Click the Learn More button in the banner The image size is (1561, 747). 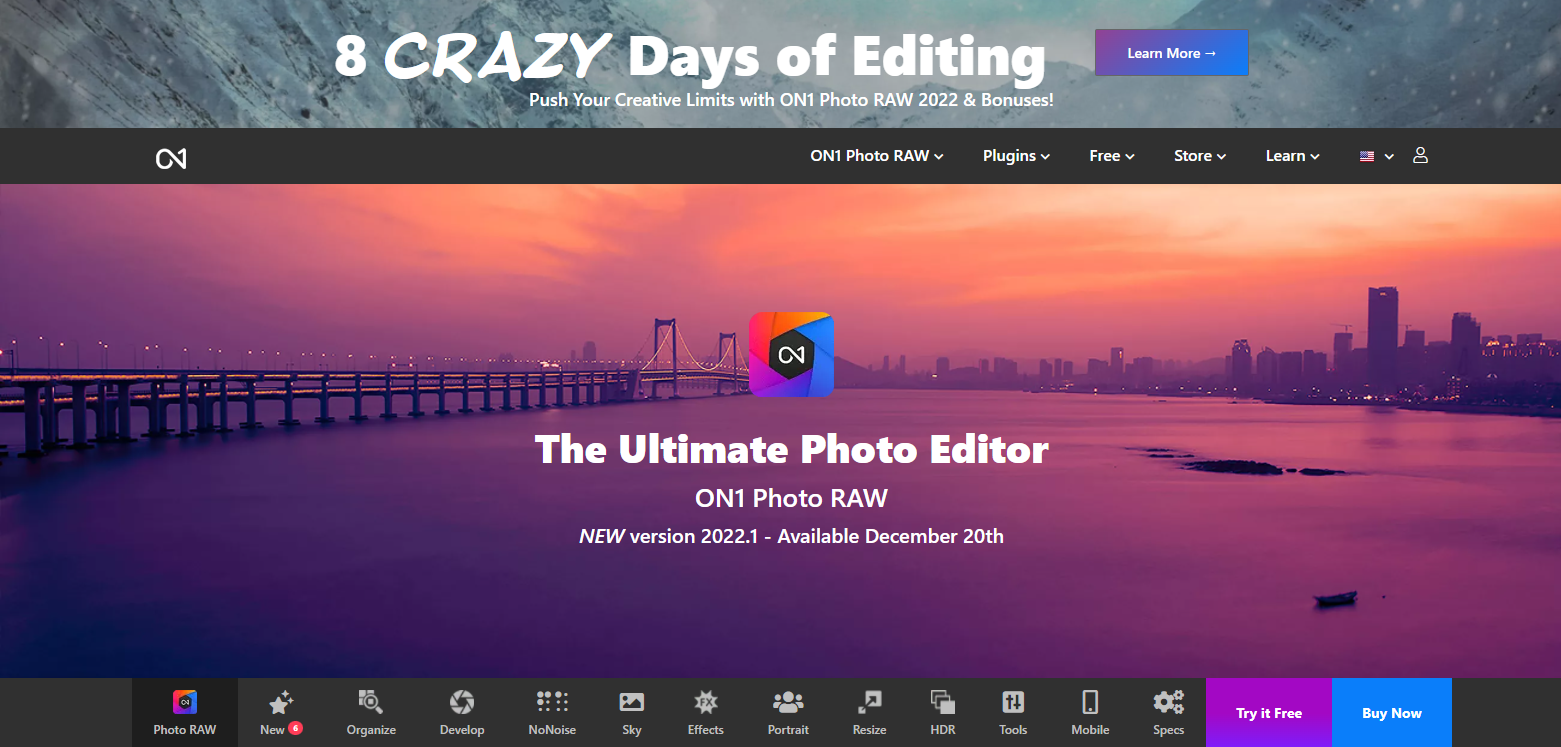coord(1171,53)
